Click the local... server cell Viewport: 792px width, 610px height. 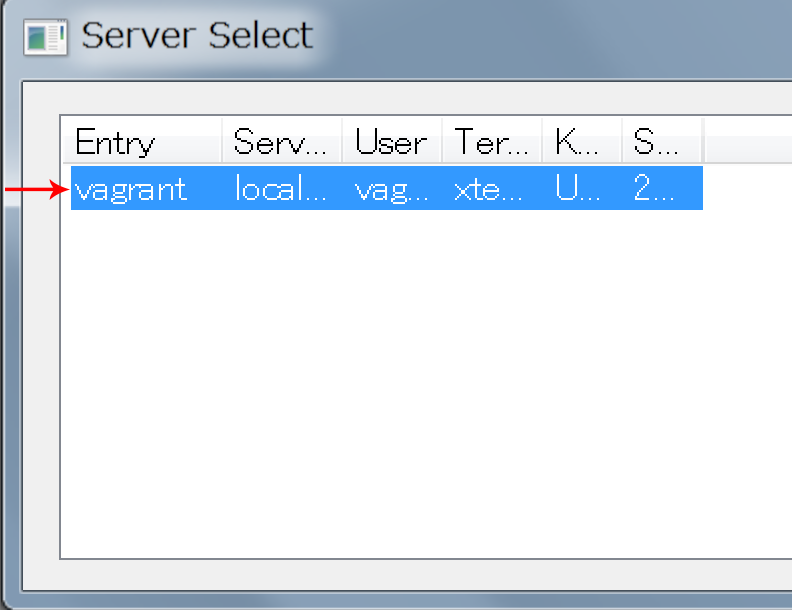(x=281, y=189)
